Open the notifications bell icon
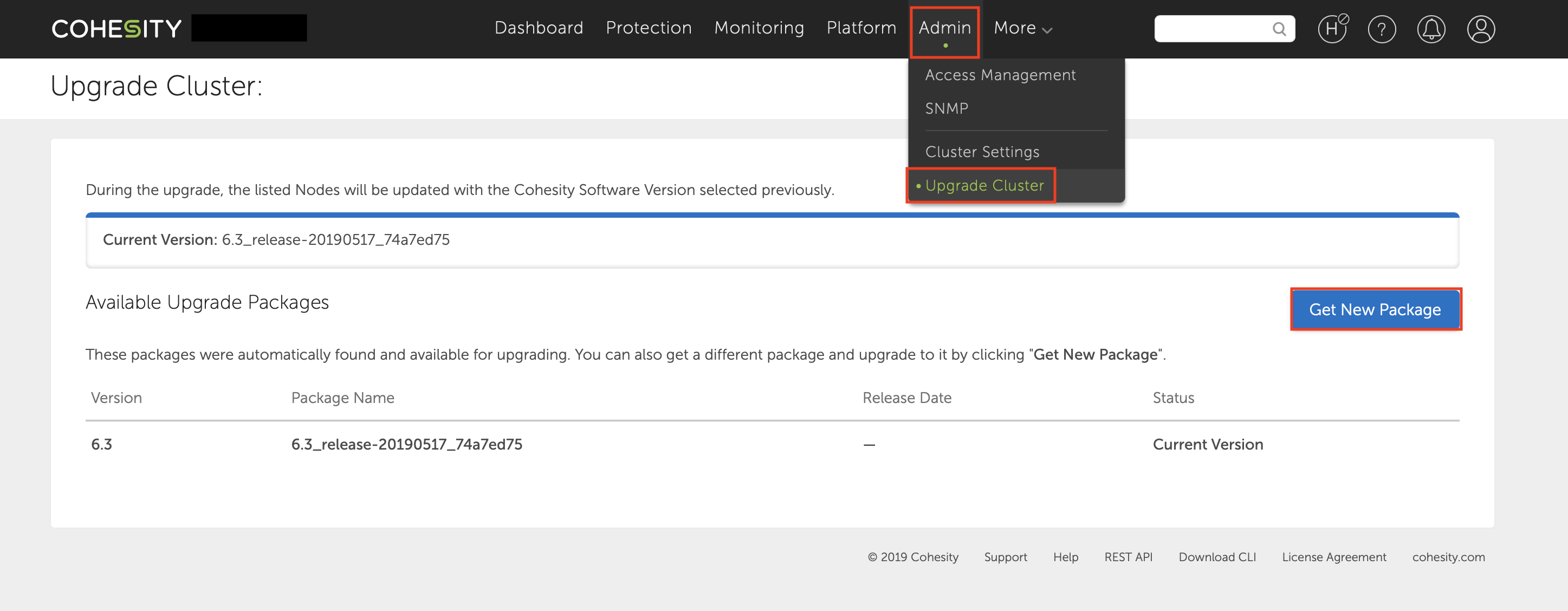 click(1430, 29)
